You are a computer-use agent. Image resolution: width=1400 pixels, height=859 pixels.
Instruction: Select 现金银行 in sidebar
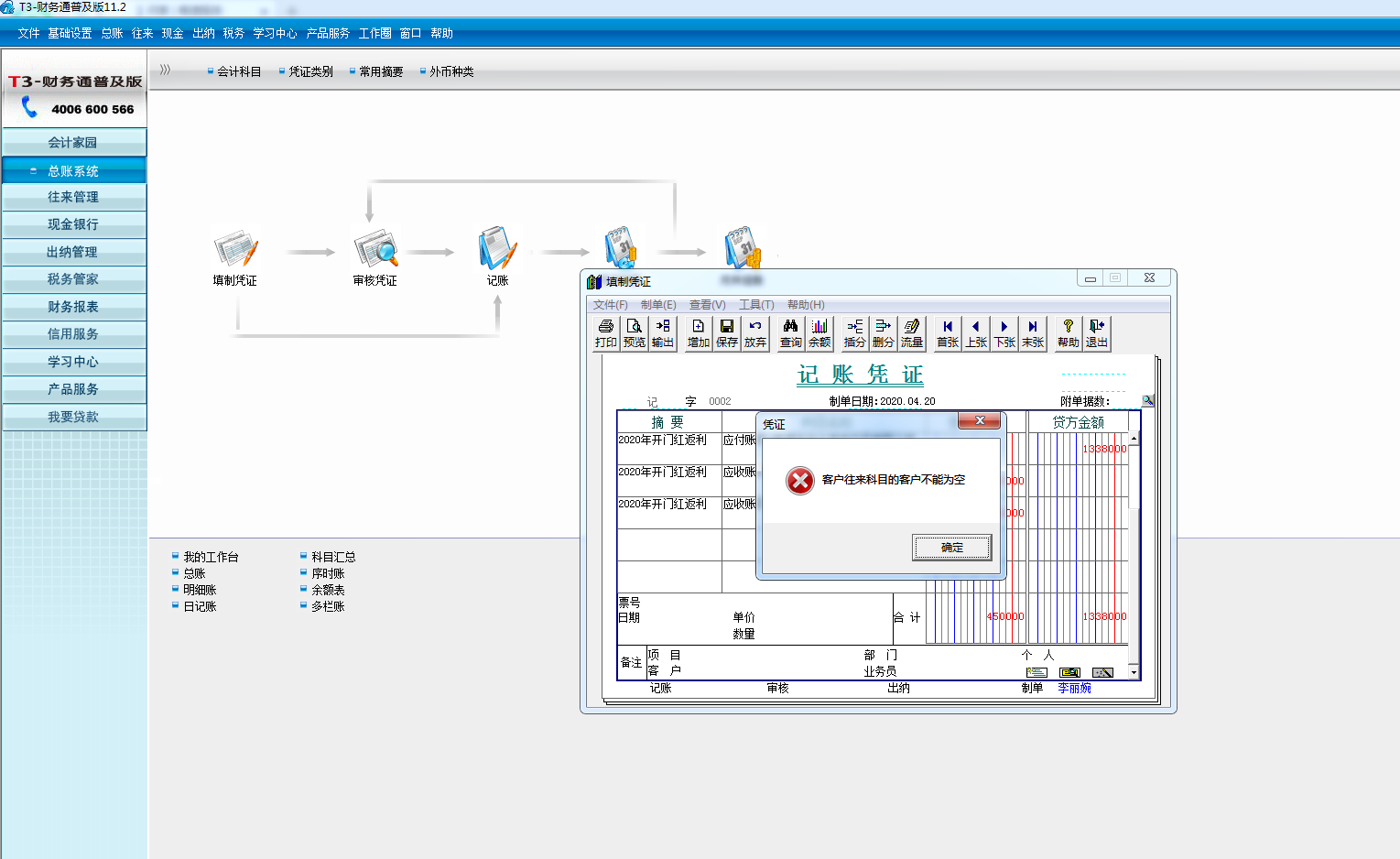pos(73,224)
